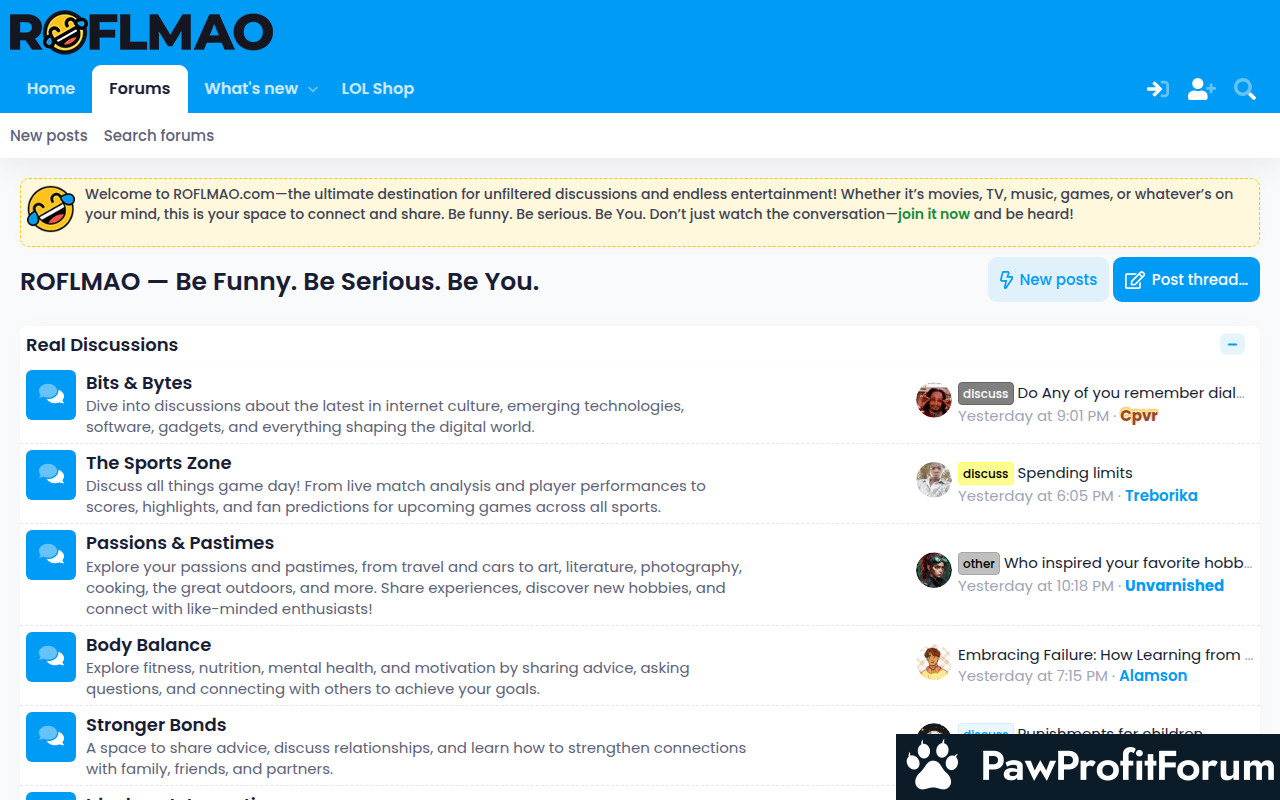
Task: Click the Passions & Pastimes forum chat icon
Action: [51, 555]
